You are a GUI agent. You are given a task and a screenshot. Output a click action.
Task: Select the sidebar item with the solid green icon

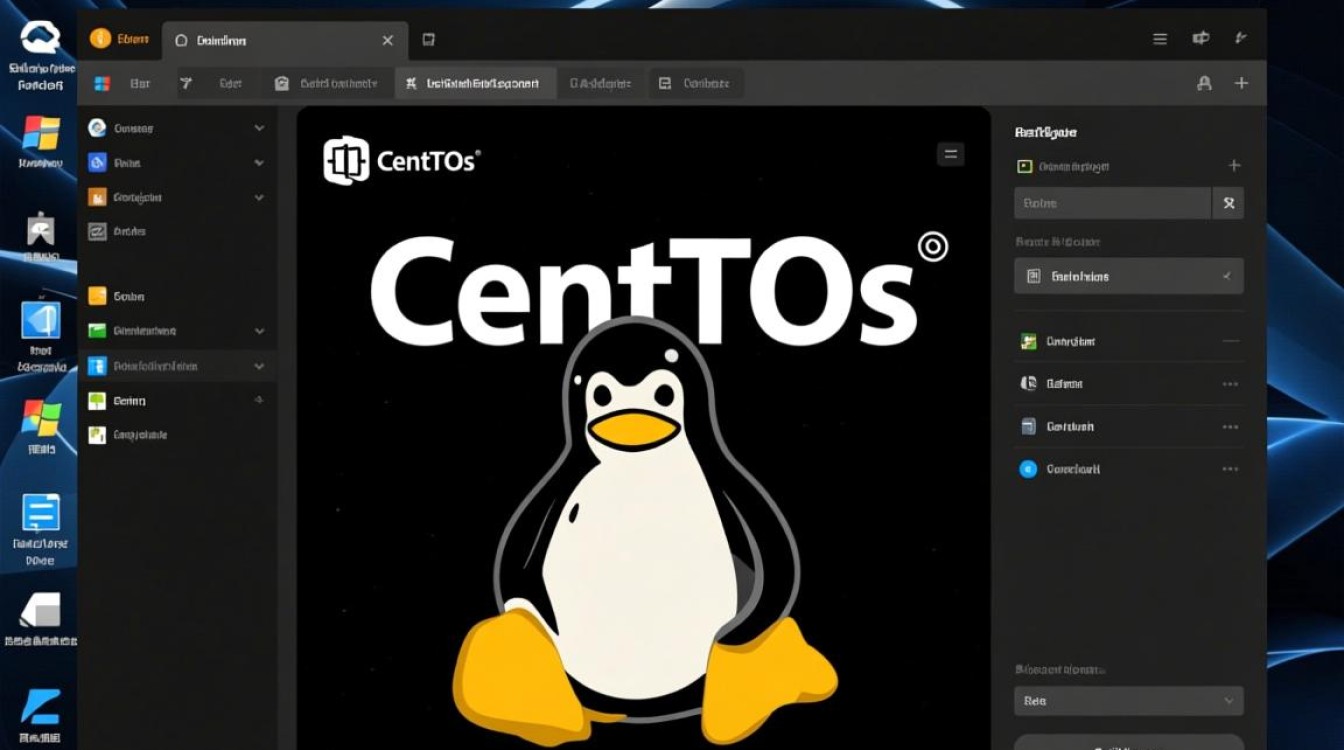click(x=132, y=330)
